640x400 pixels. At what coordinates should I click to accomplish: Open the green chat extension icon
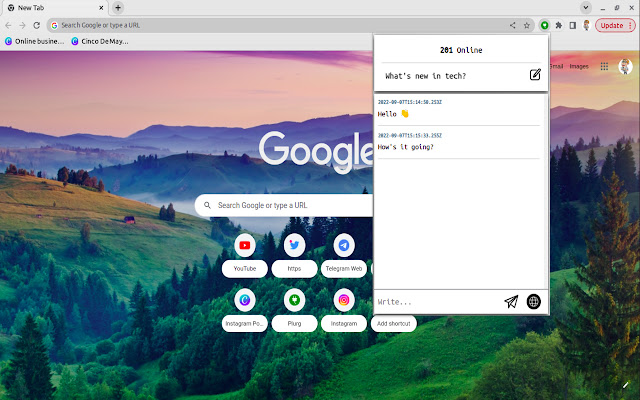[544, 25]
